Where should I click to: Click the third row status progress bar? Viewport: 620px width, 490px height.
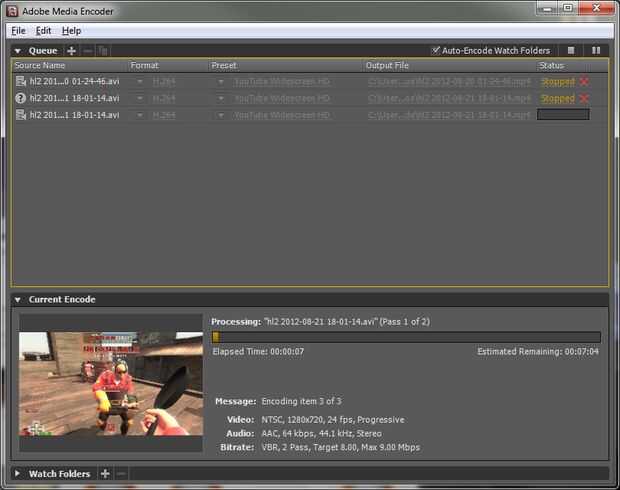[x=563, y=115]
